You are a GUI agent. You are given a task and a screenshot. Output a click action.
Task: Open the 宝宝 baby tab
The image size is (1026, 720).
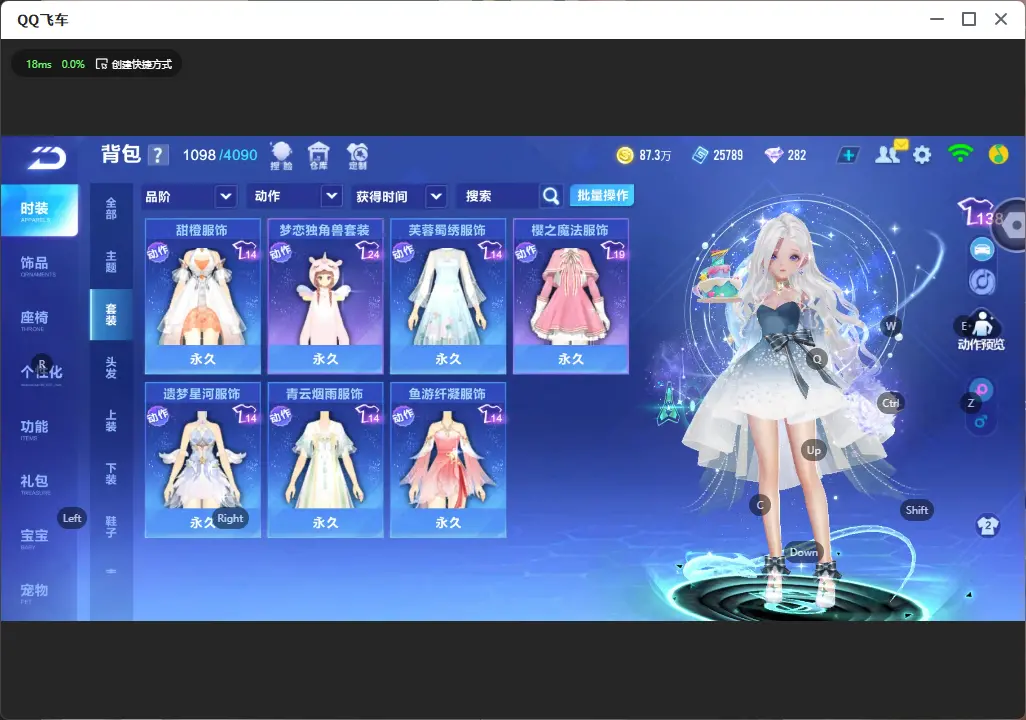pyautogui.click(x=39, y=537)
